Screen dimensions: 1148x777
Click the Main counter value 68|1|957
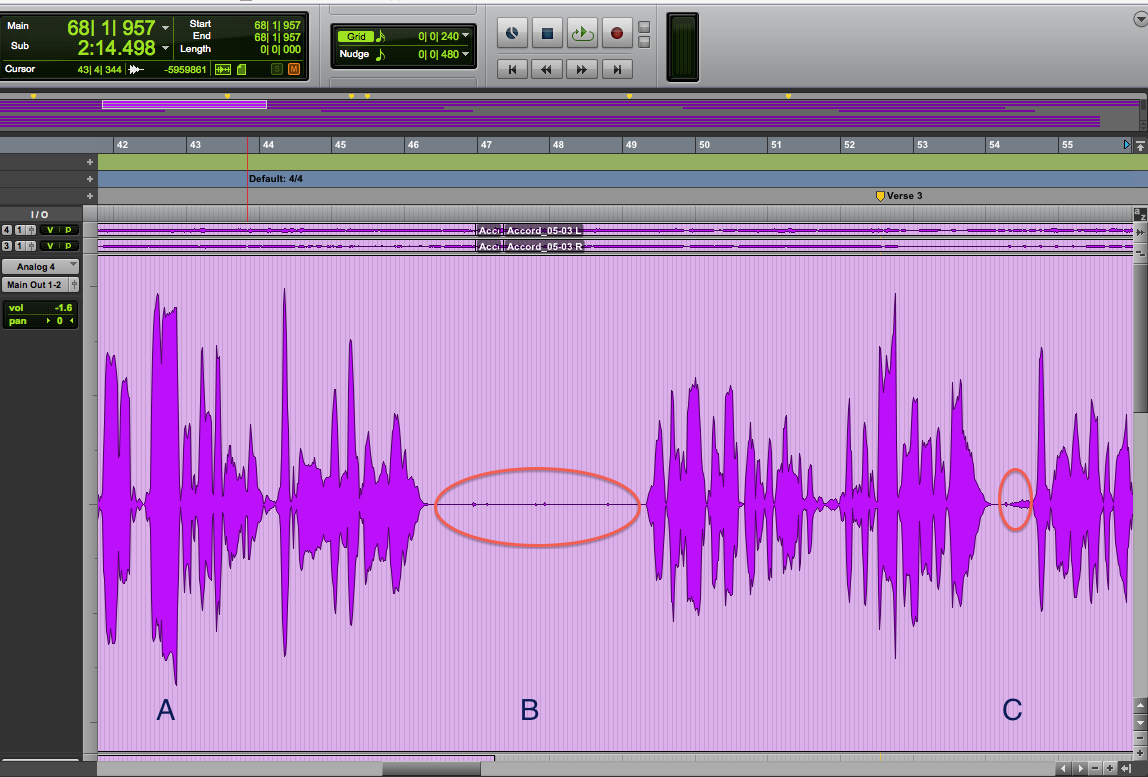pos(111,28)
